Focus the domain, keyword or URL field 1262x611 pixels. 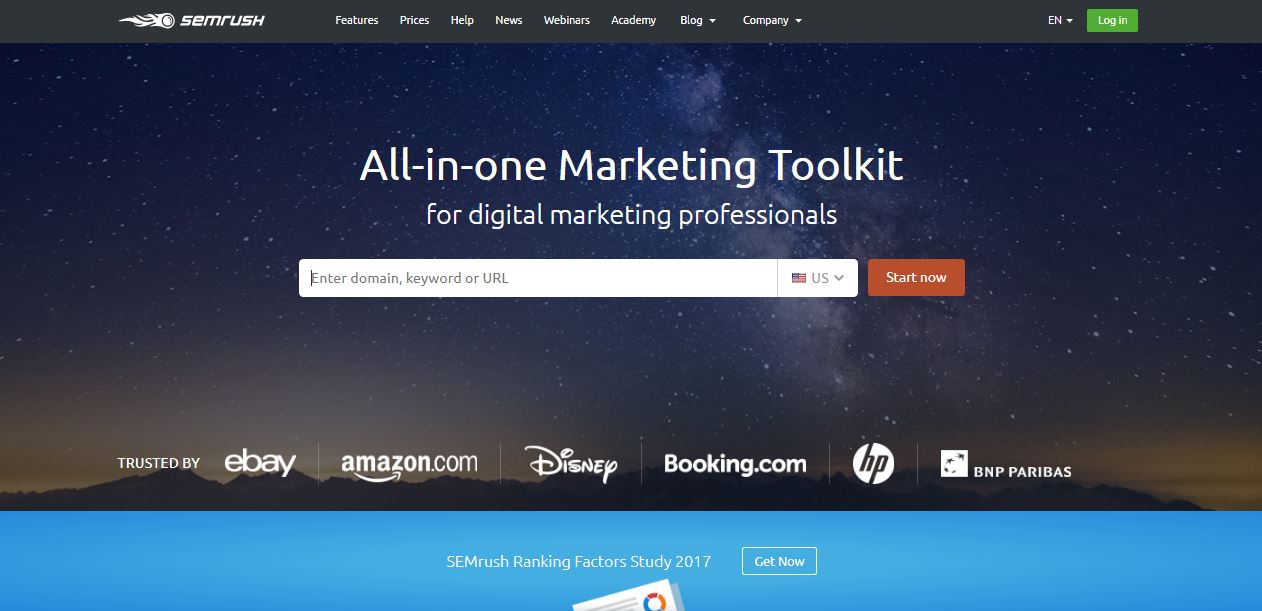(x=538, y=278)
